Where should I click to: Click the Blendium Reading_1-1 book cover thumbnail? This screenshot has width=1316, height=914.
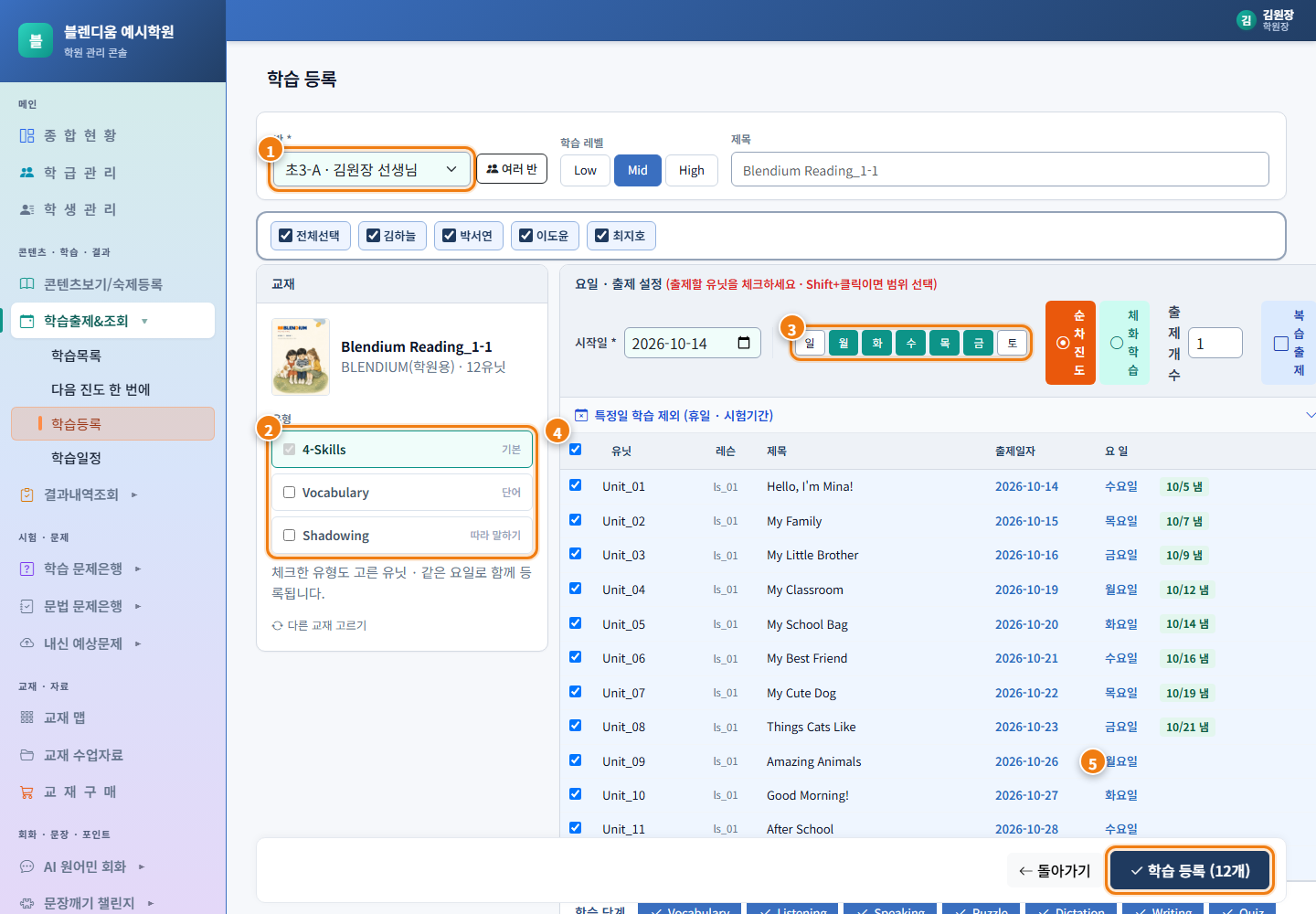tap(301, 356)
